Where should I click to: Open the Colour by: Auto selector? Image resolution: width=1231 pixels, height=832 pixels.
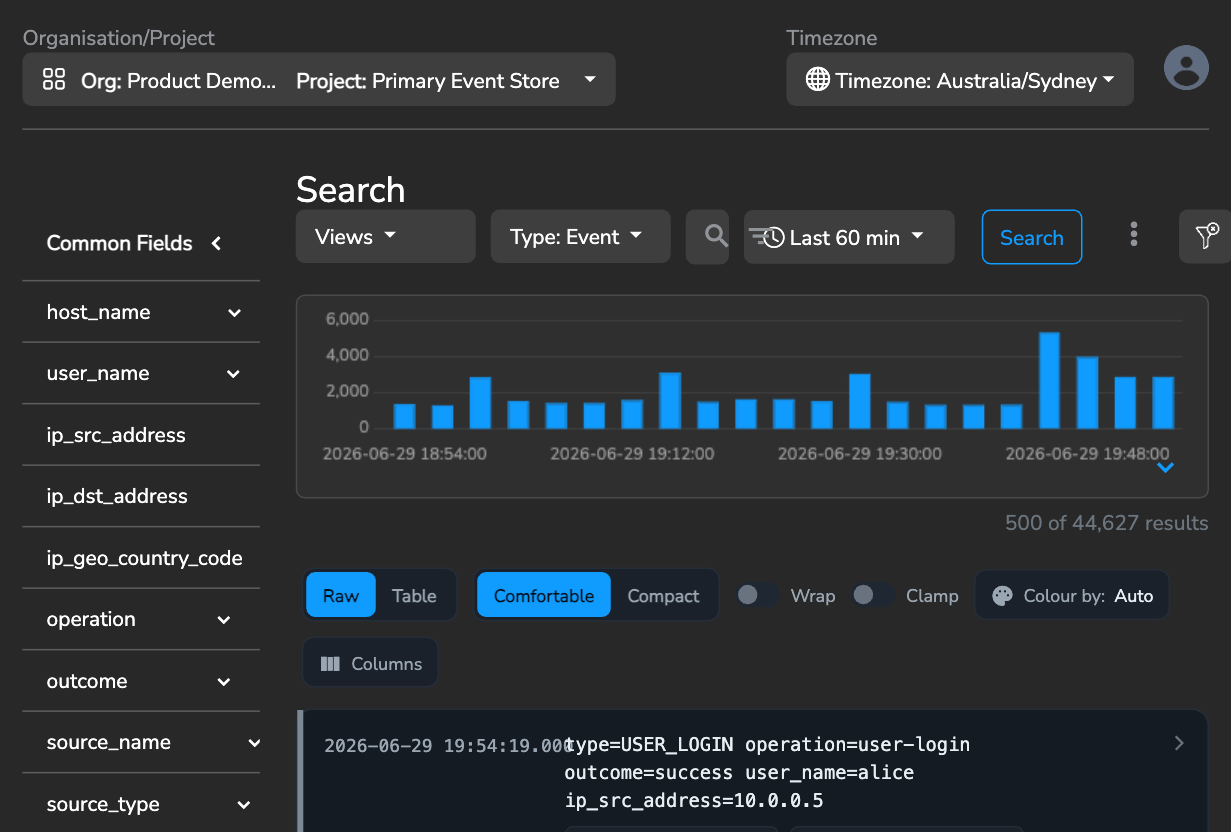tap(1071, 596)
